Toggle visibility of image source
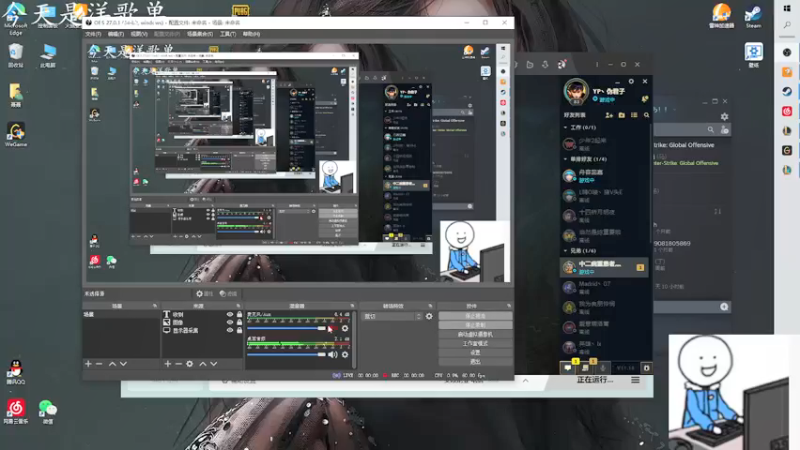 (230, 322)
